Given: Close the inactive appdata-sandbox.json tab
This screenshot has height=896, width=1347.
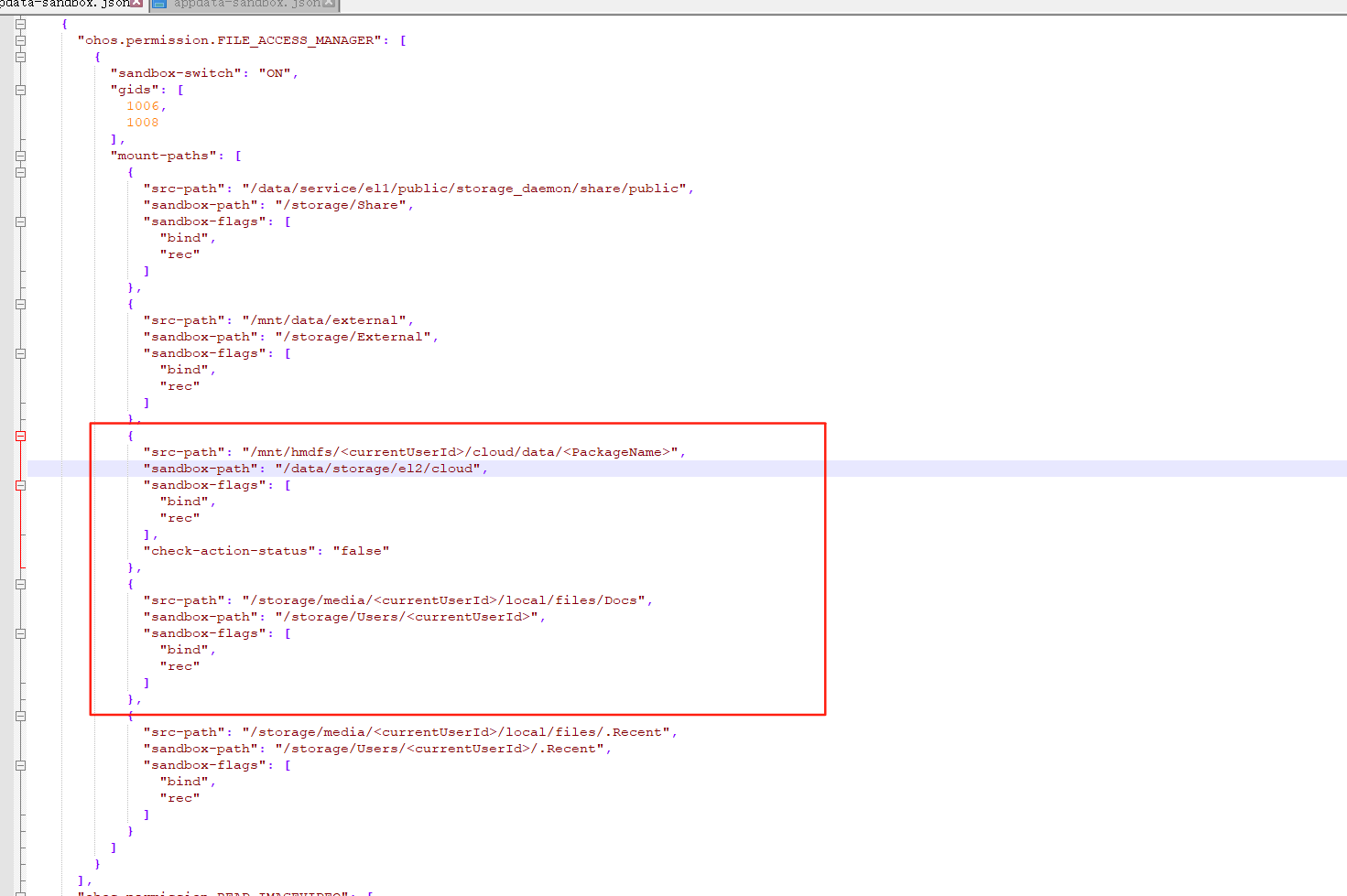Looking at the screenshot, I should tap(329, 4).
